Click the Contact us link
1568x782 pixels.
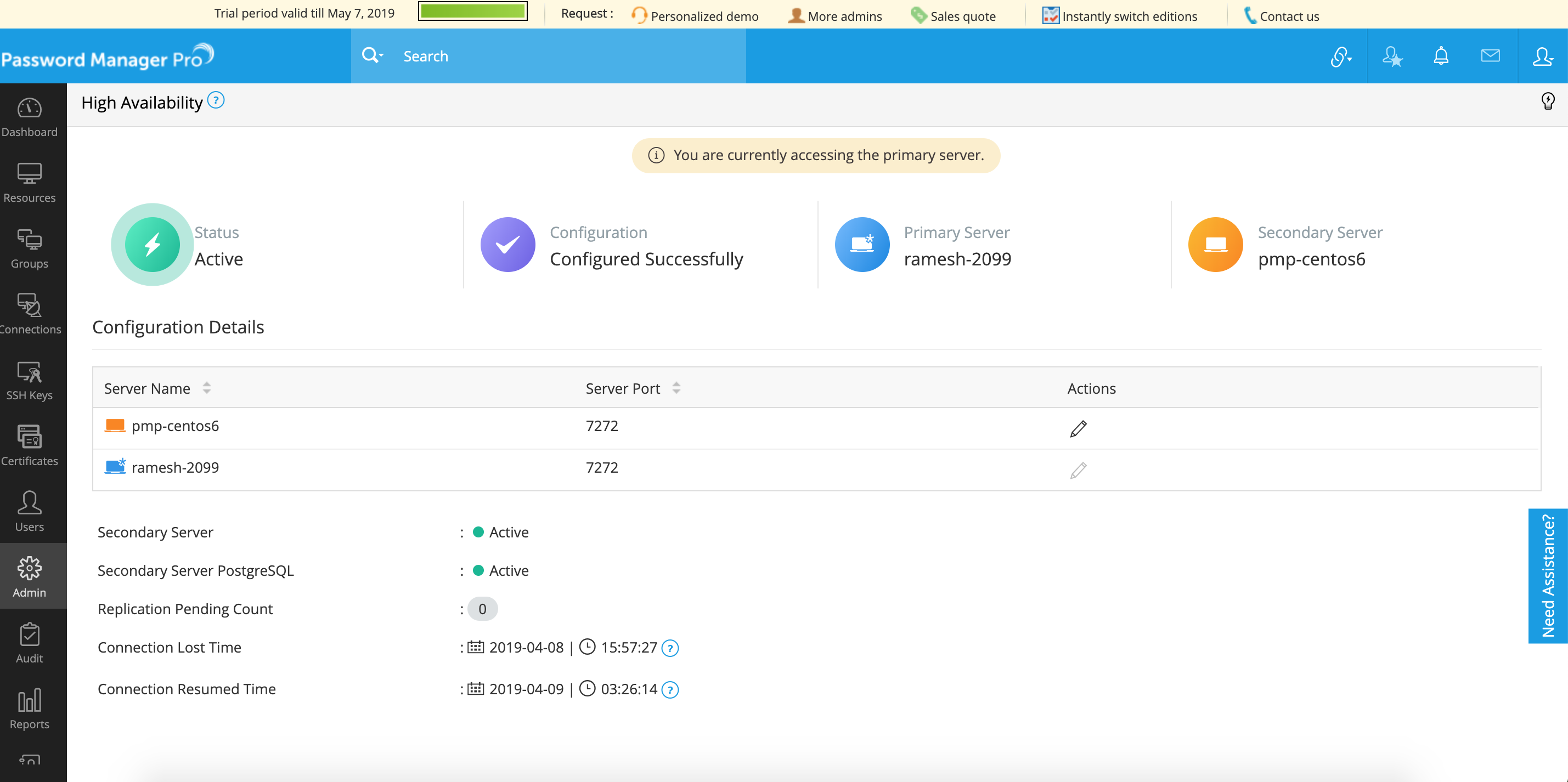click(1289, 16)
